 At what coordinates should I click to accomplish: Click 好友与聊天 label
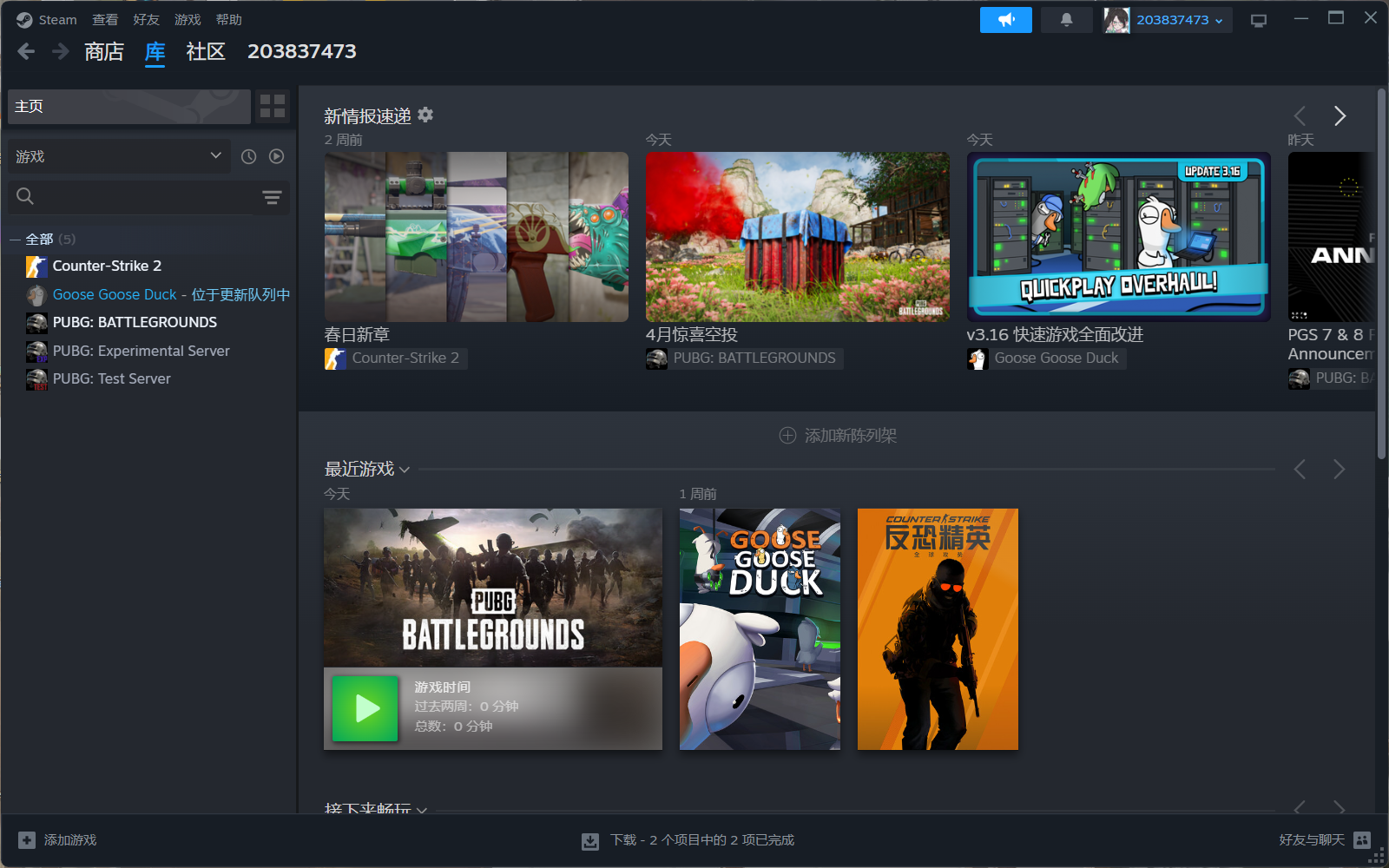(x=1312, y=840)
